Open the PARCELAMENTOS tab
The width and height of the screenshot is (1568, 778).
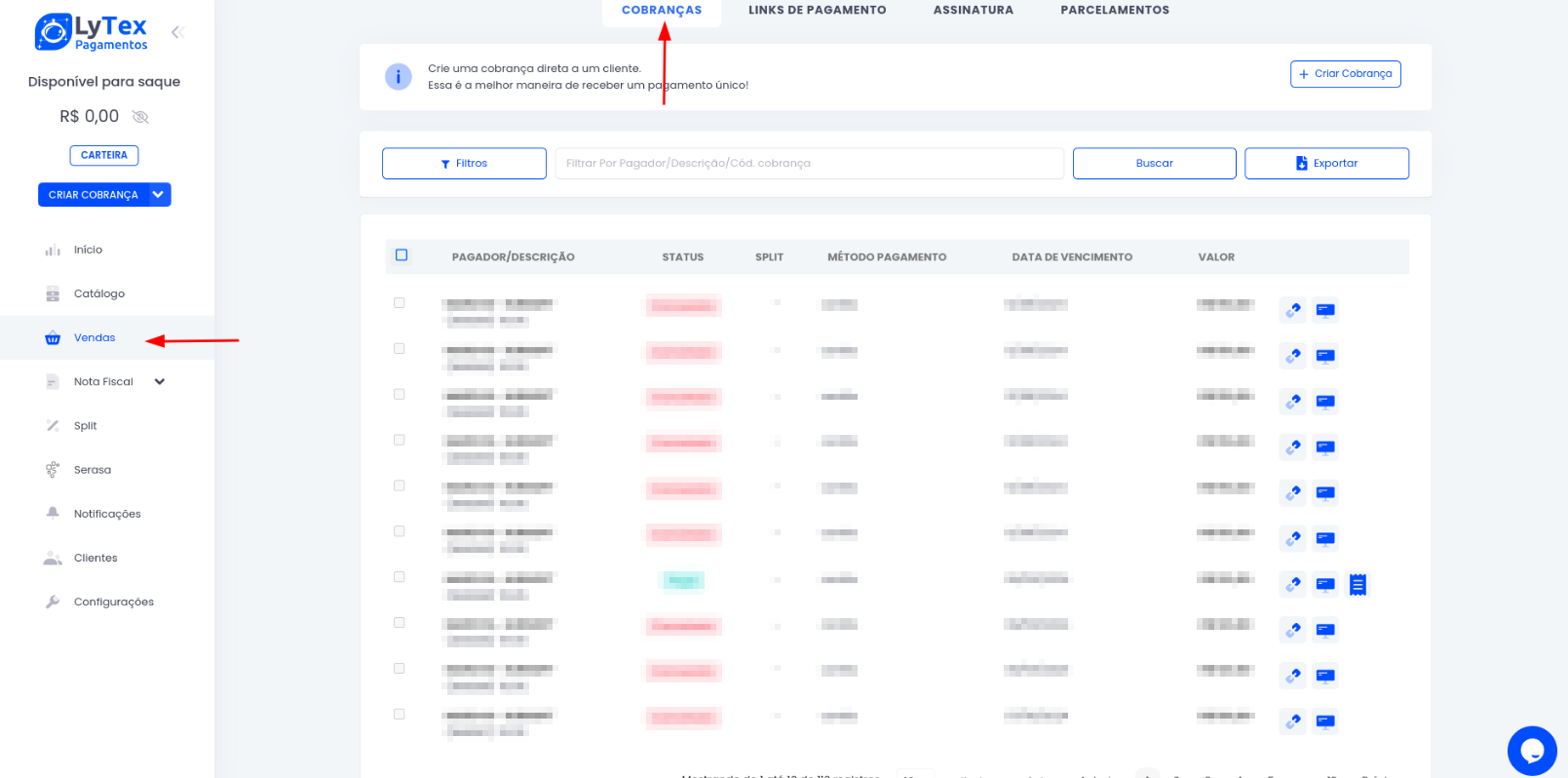[x=1115, y=11]
